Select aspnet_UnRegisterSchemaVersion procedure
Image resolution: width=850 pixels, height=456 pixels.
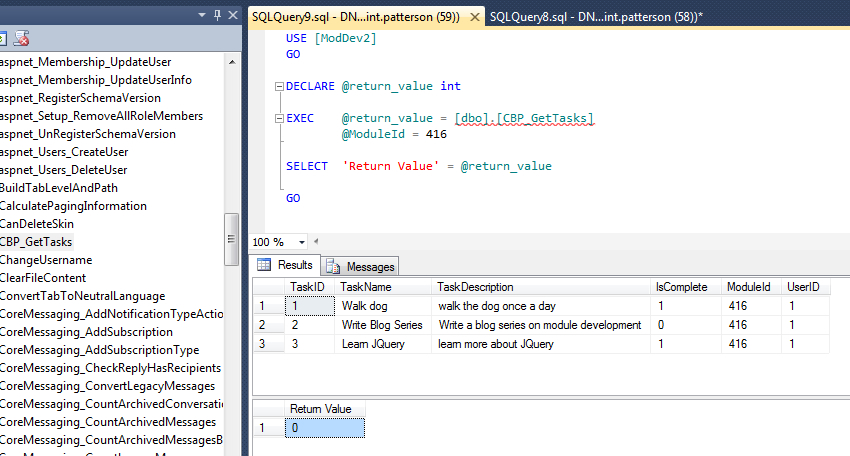[88, 133]
